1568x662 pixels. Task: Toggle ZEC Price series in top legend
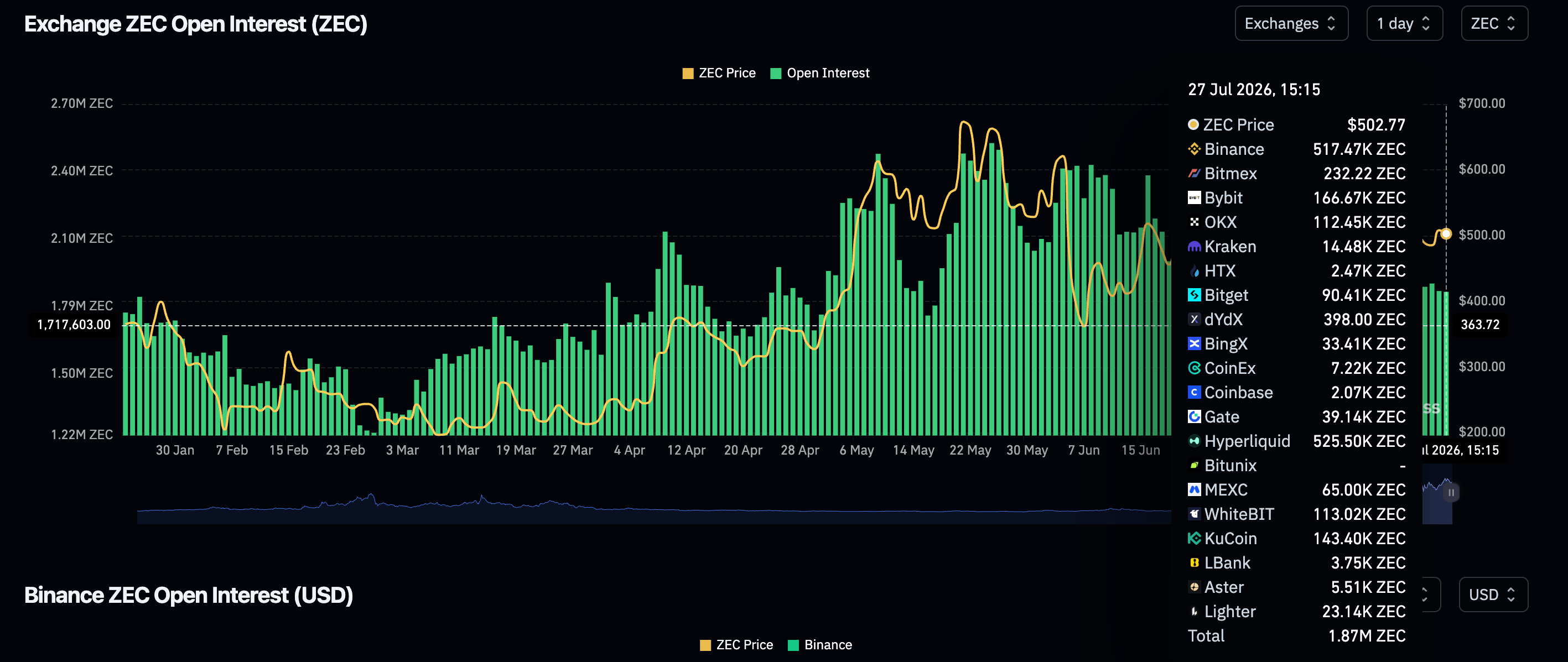click(719, 73)
